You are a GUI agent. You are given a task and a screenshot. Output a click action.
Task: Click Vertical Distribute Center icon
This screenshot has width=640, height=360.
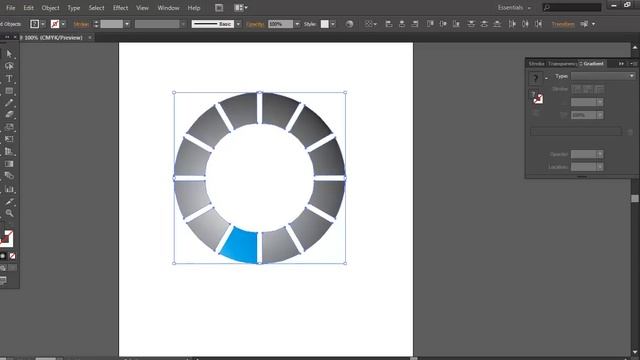tap(484, 24)
